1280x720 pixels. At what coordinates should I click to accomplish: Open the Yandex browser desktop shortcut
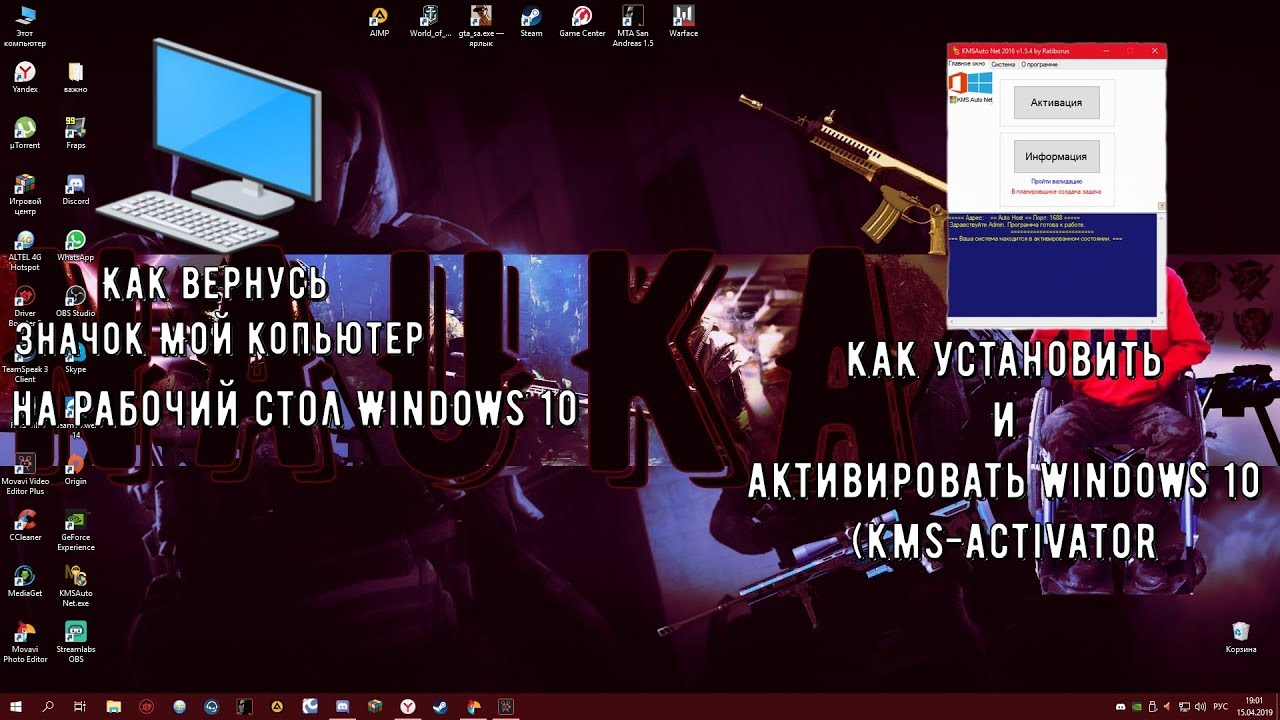click(x=25, y=77)
